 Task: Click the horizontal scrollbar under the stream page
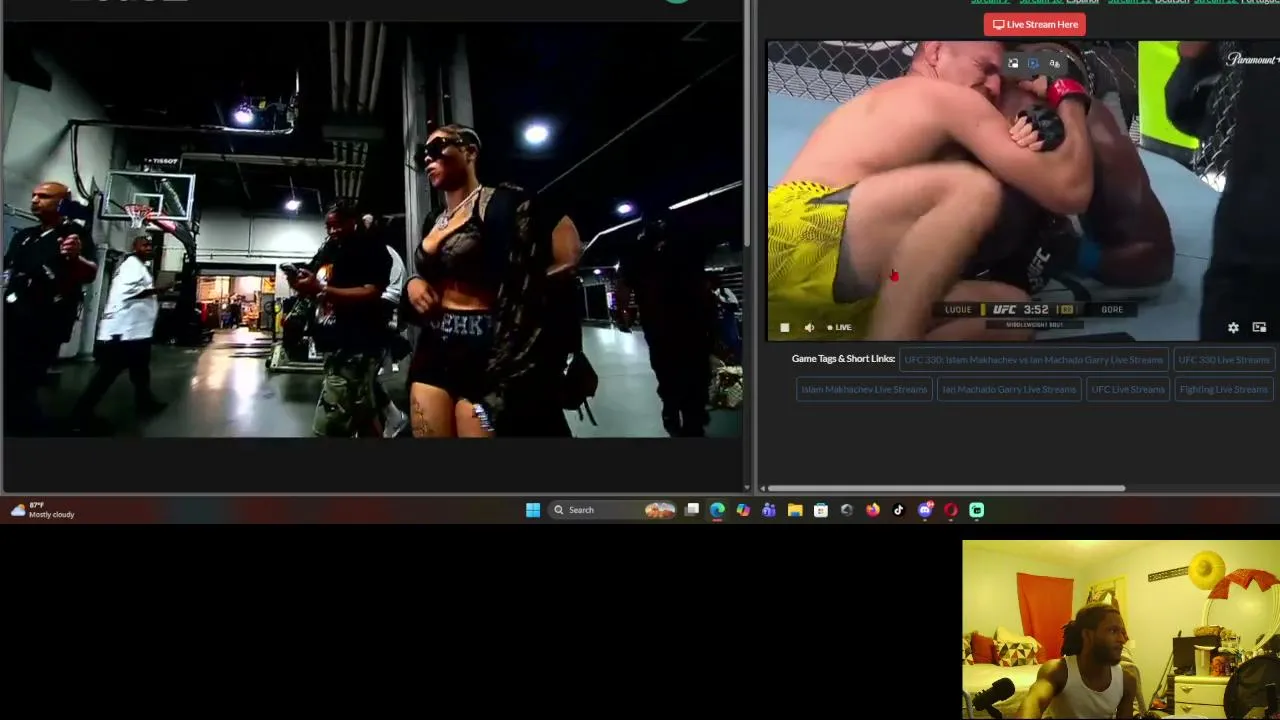(946, 488)
